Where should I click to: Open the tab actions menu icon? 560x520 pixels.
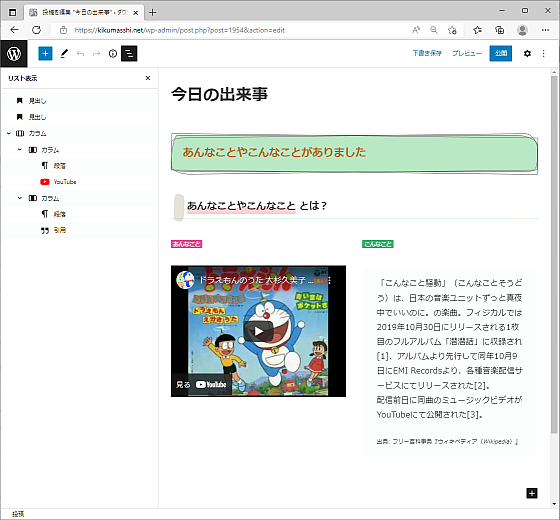click(x=12, y=12)
